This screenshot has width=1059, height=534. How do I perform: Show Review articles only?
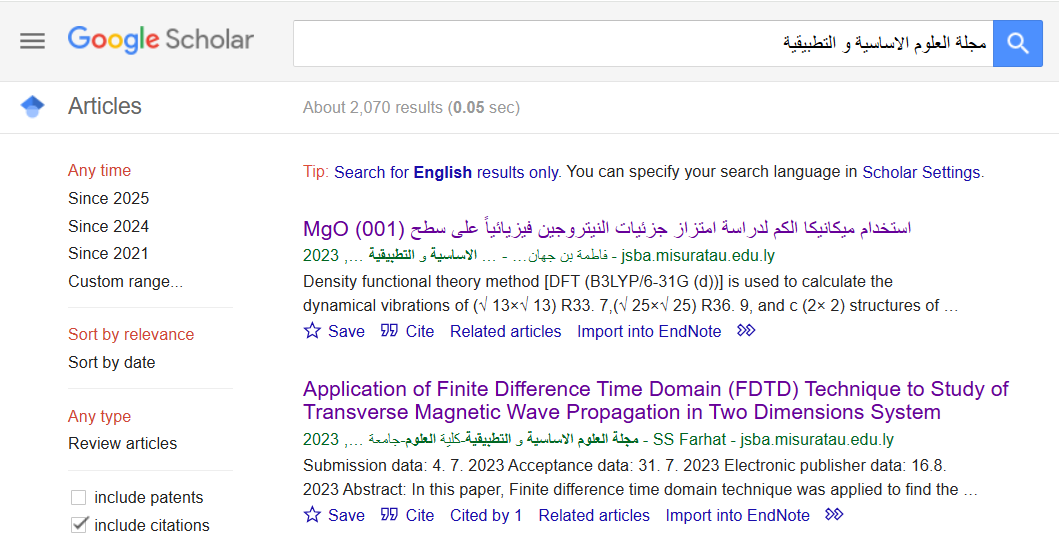(122, 443)
